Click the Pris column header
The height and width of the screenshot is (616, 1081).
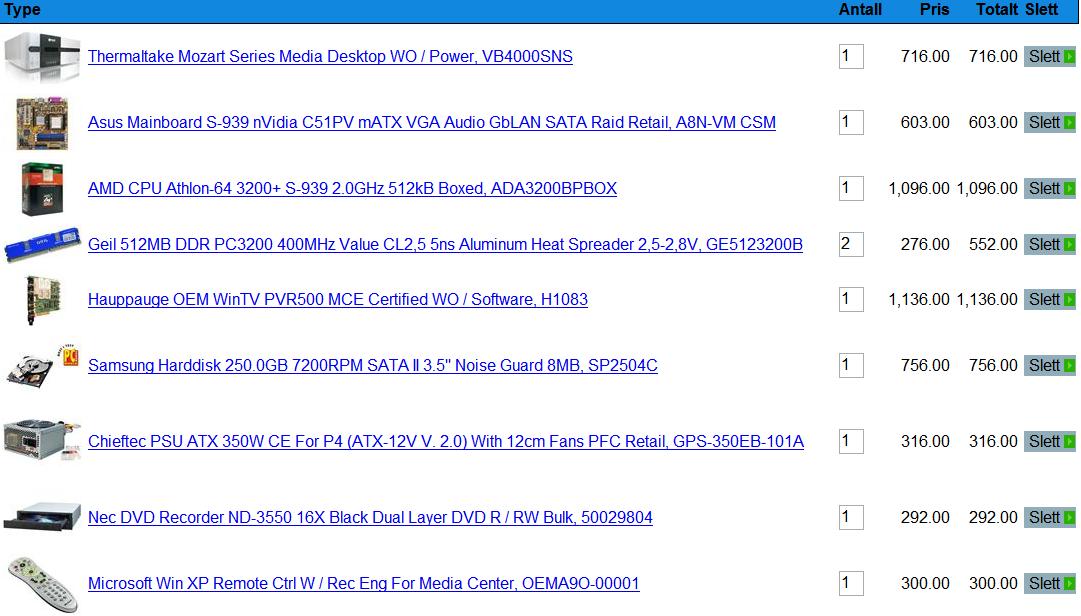934,10
